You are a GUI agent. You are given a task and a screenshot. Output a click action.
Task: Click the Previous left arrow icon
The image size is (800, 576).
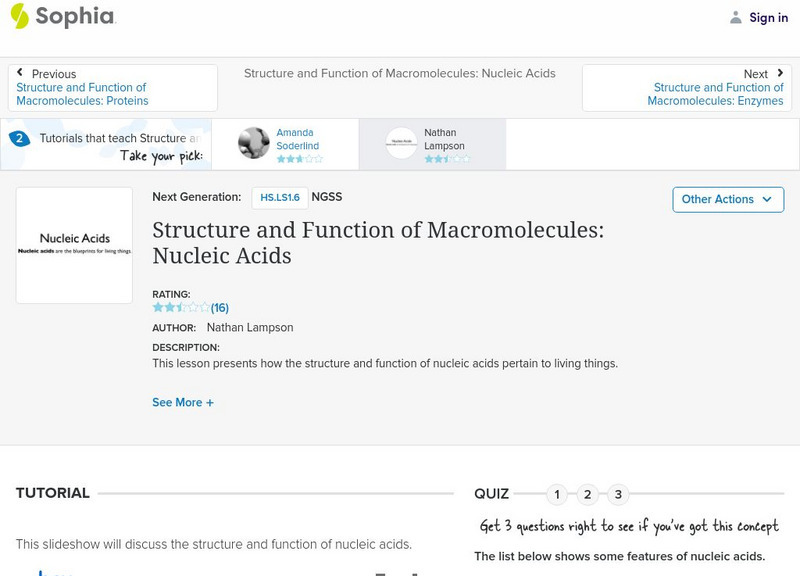(x=20, y=73)
